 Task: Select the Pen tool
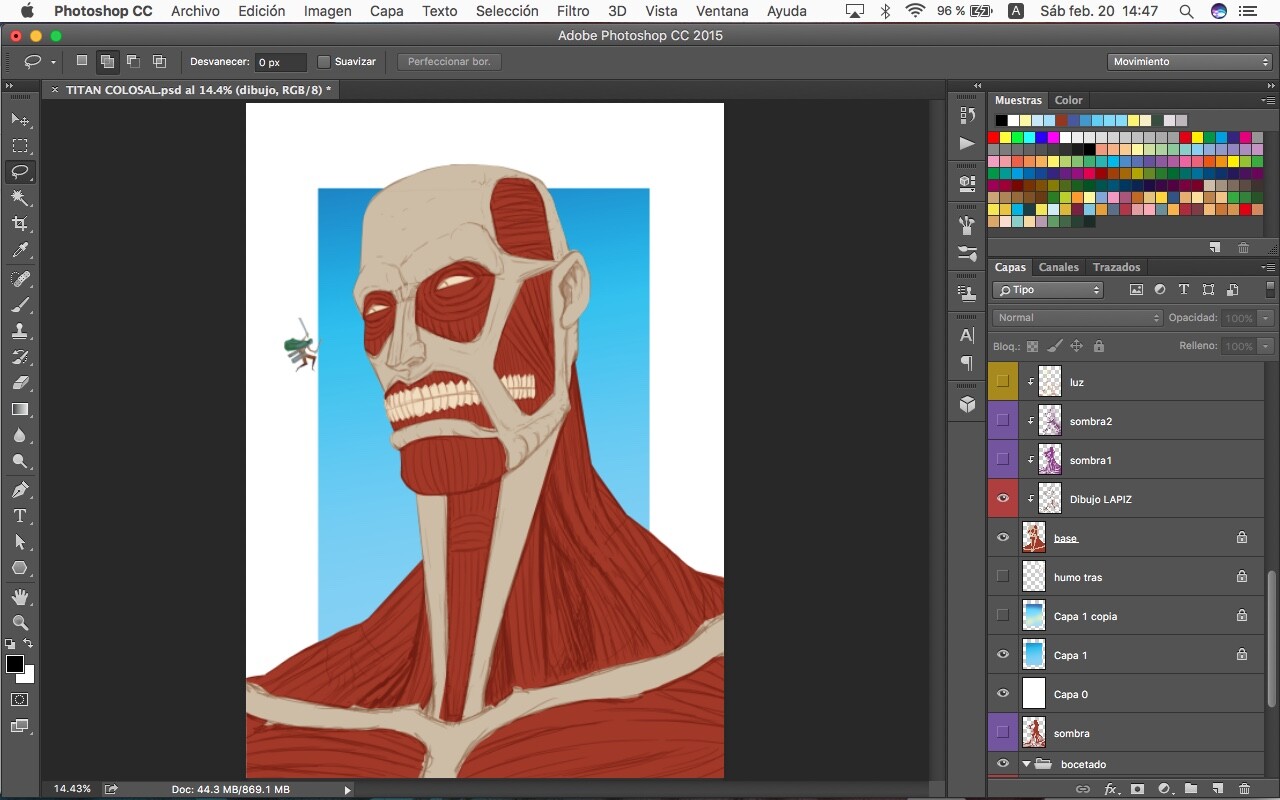20,489
